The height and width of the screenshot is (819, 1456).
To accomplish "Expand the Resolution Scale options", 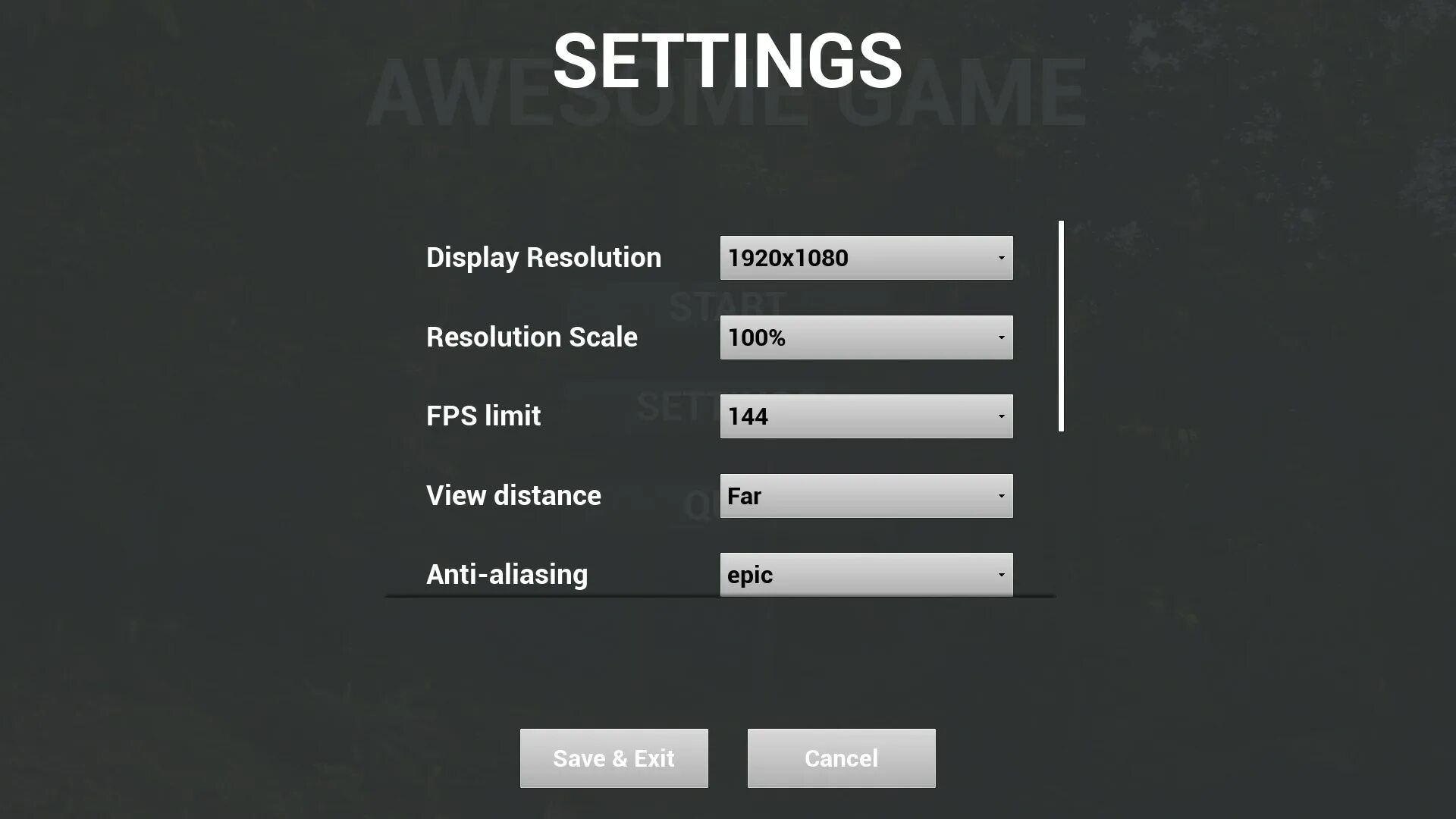I will click(1001, 337).
